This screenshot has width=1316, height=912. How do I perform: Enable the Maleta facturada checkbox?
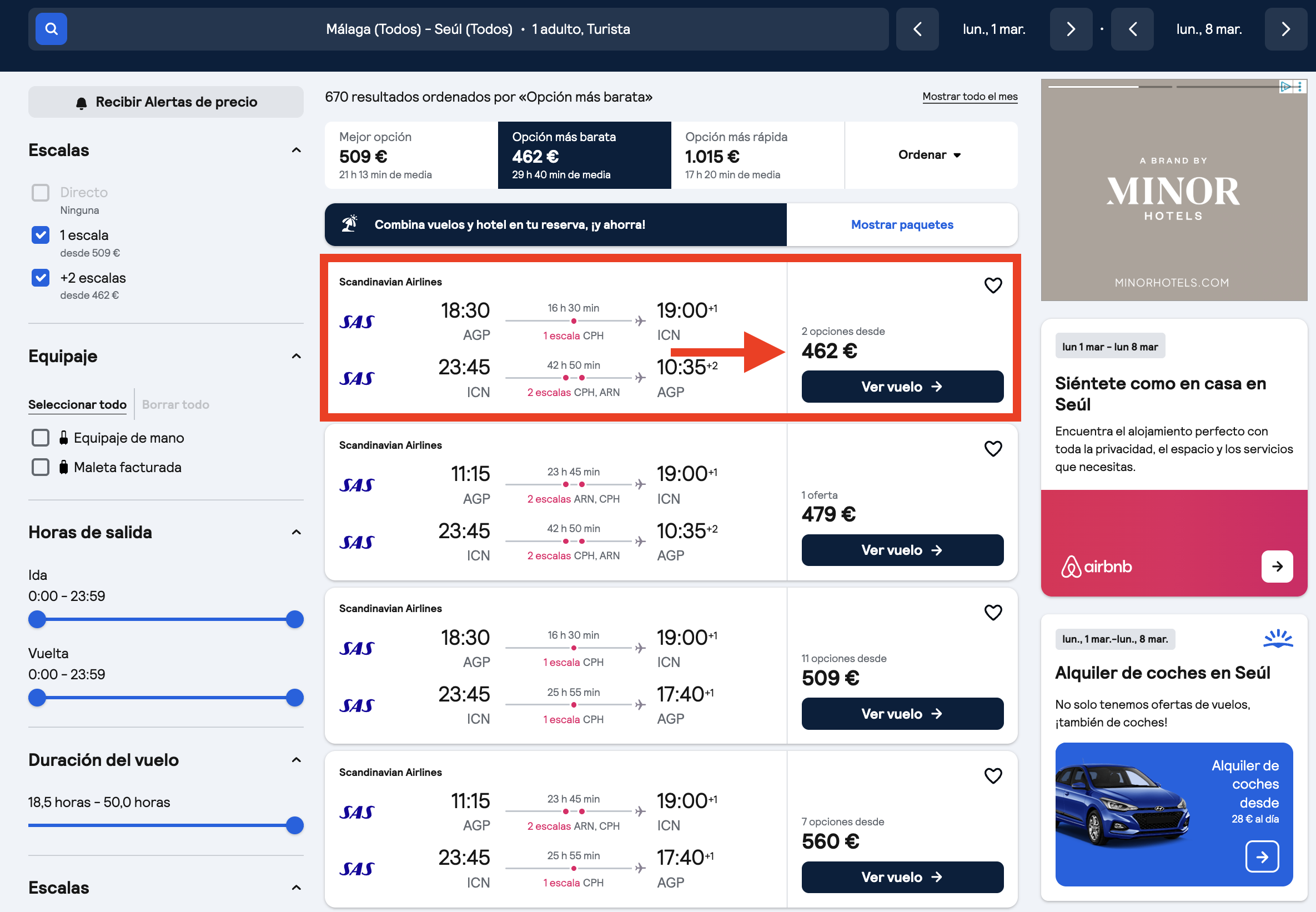[x=41, y=467]
